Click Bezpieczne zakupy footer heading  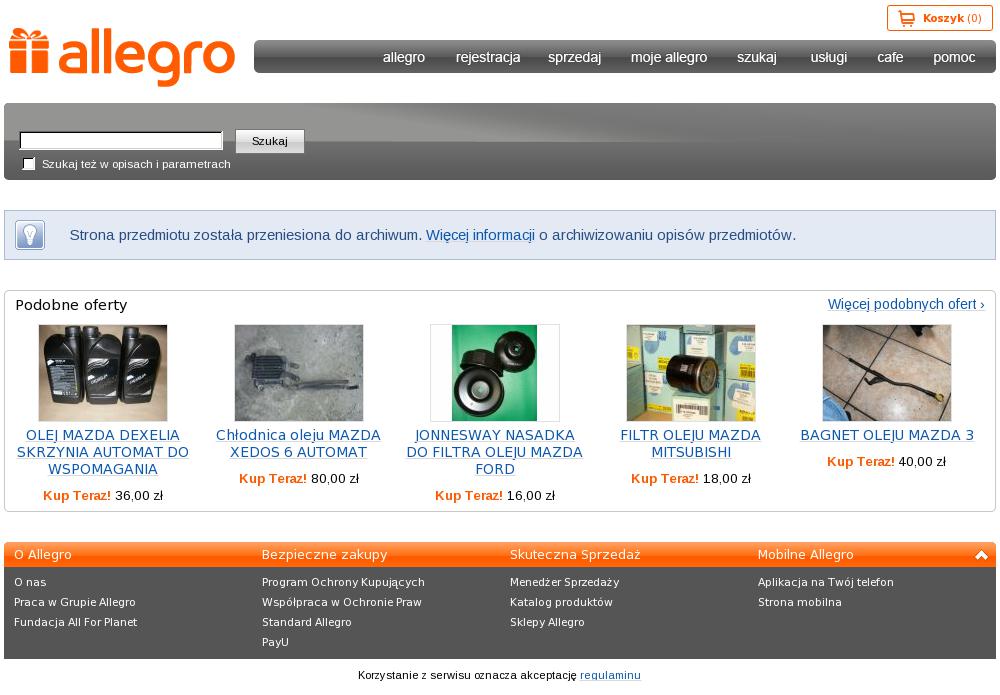pos(325,555)
